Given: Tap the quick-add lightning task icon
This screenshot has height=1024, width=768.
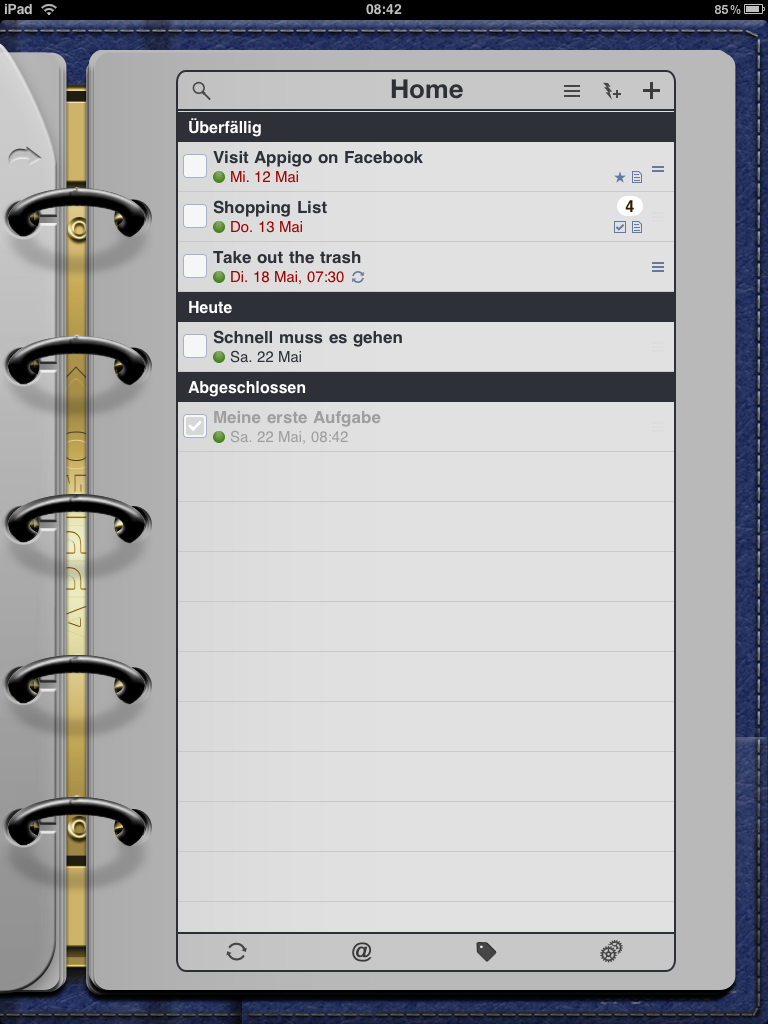Looking at the screenshot, I should [611, 91].
